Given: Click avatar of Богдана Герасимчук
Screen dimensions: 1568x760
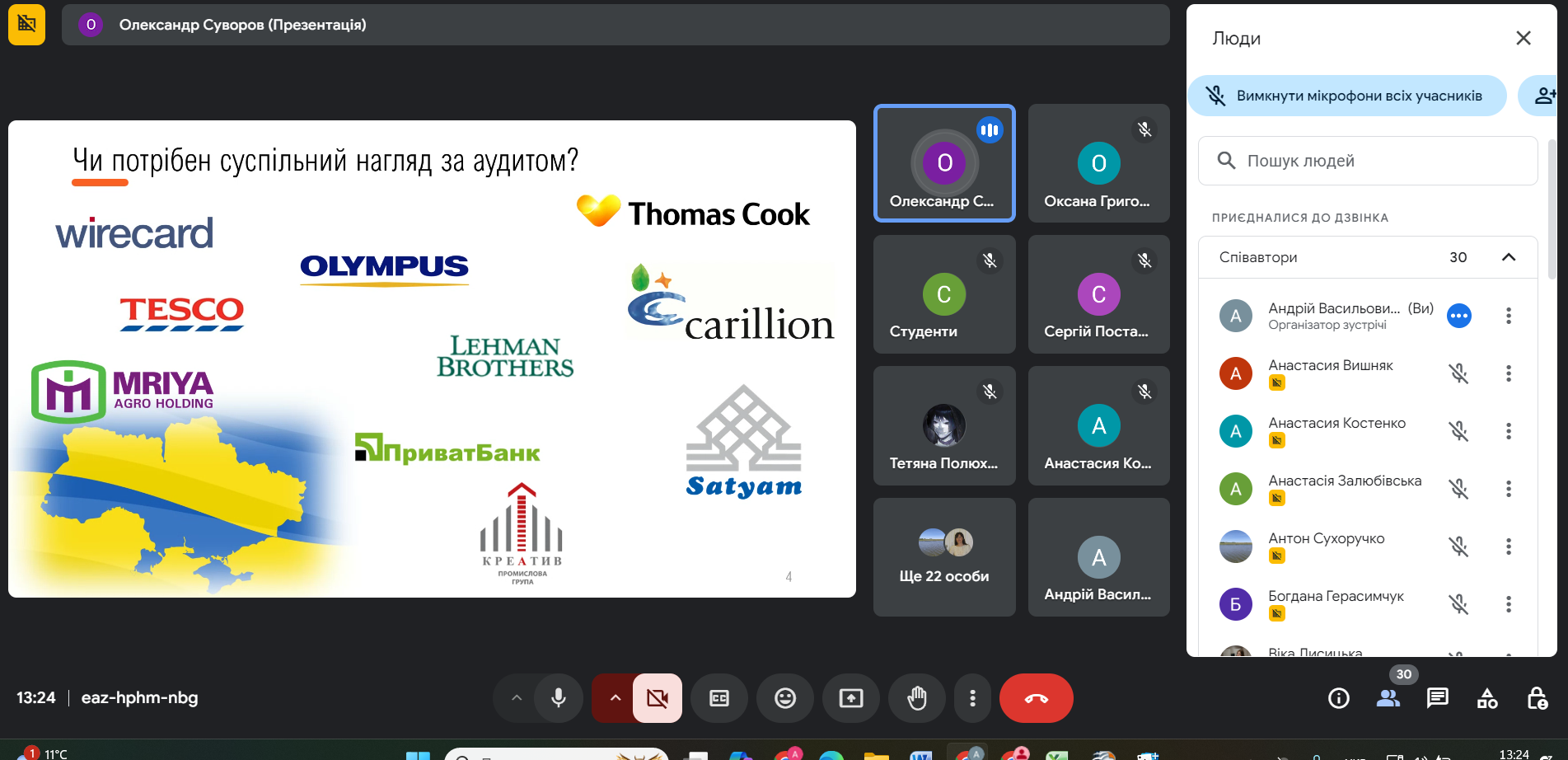Looking at the screenshot, I should pos(1235,604).
